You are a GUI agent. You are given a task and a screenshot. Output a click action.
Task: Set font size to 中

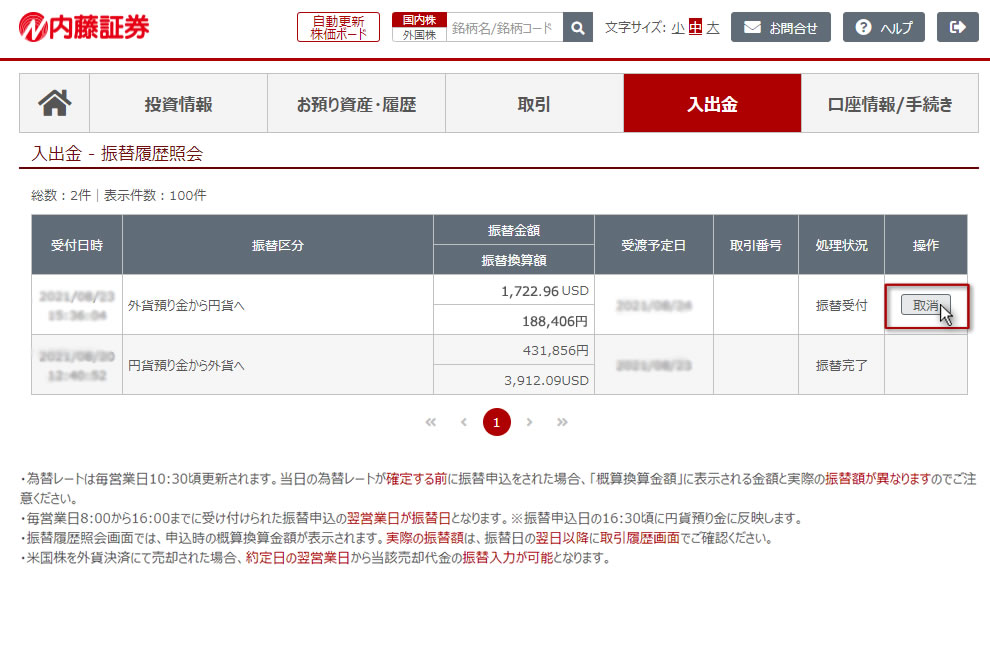pyautogui.click(x=695, y=27)
